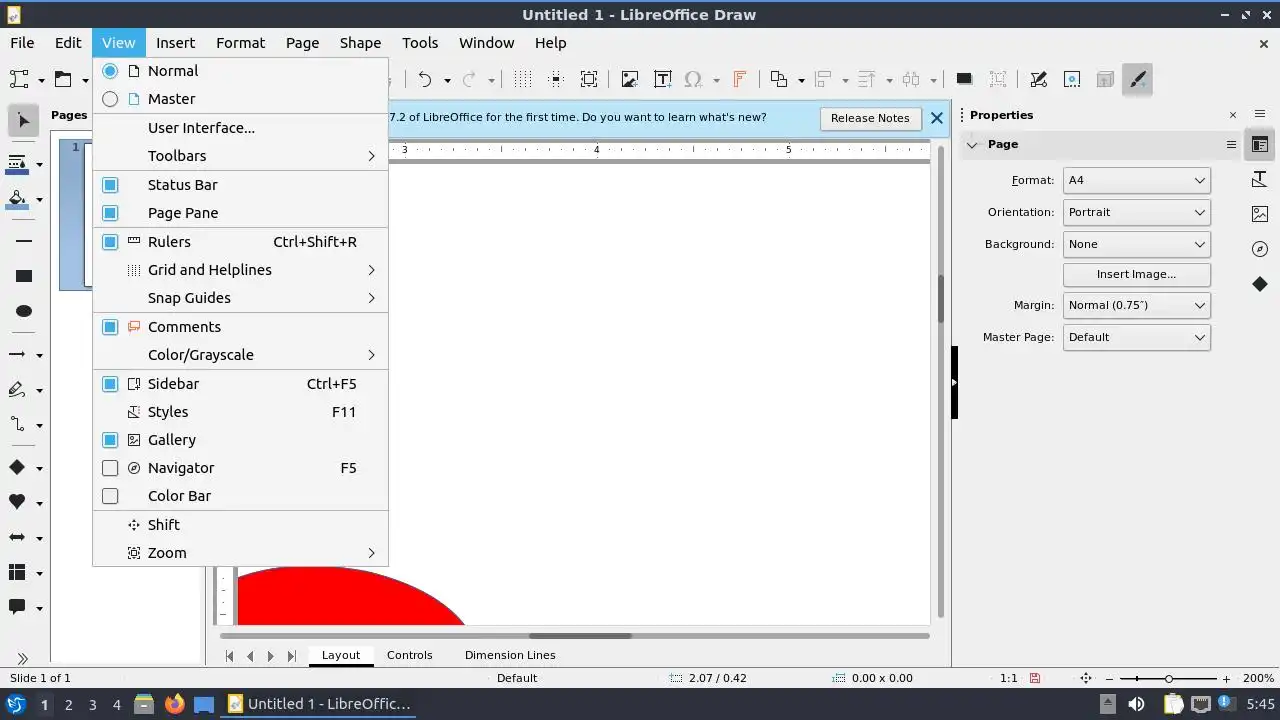Toggle the Display Grid toolbar icon
Image resolution: width=1280 pixels, height=720 pixels.
pos(523,79)
